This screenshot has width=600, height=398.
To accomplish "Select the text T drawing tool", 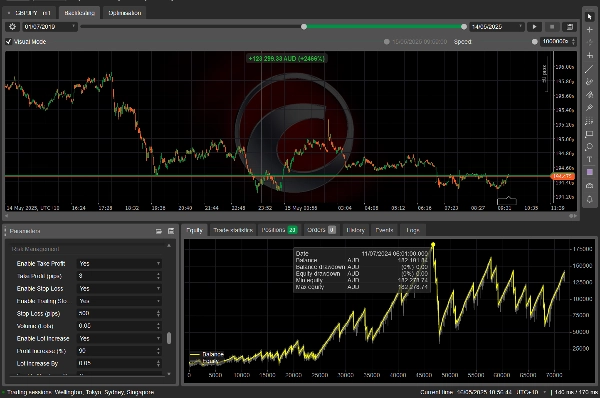I will pos(590,159).
